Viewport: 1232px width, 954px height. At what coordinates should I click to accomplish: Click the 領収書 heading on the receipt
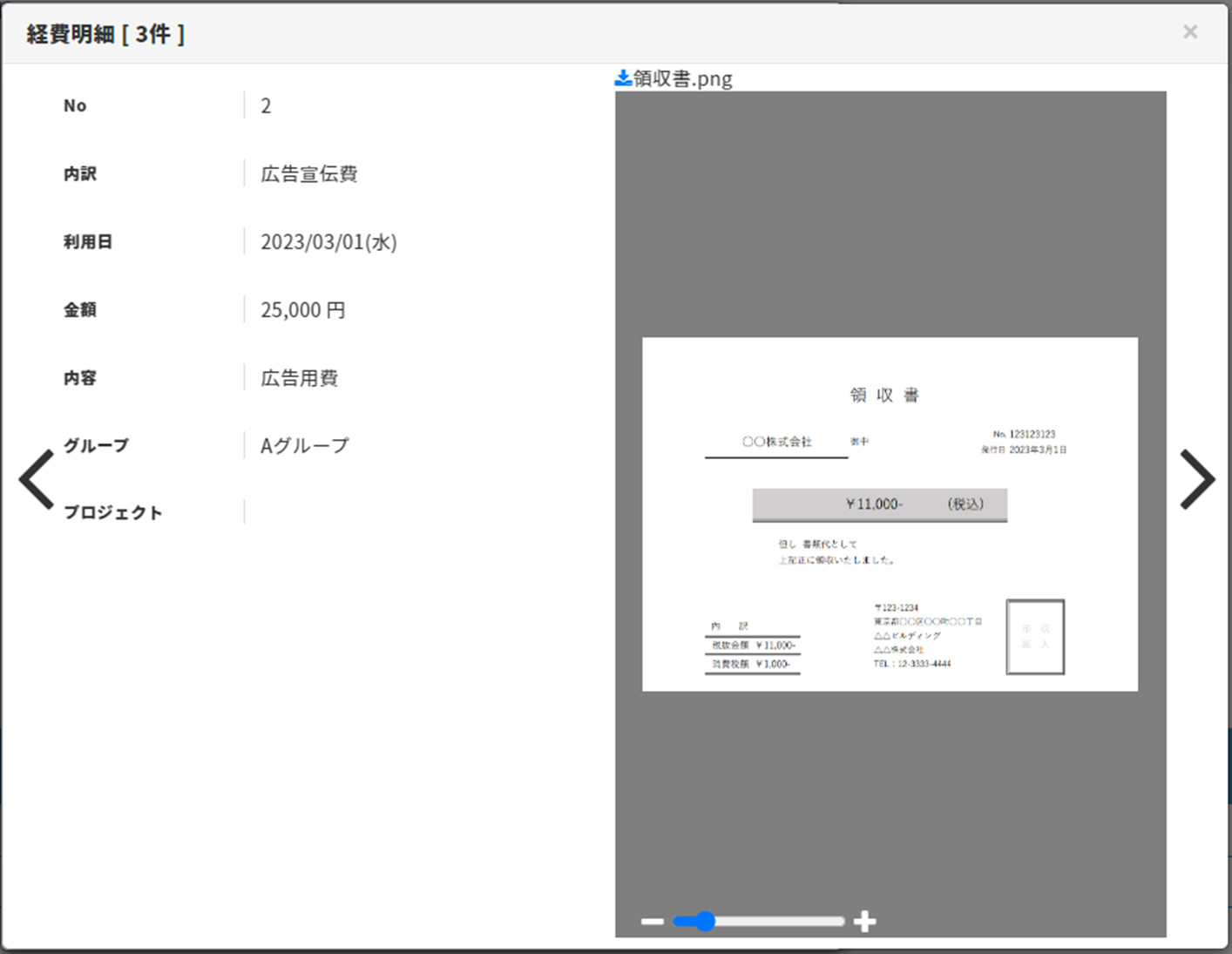(x=884, y=396)
